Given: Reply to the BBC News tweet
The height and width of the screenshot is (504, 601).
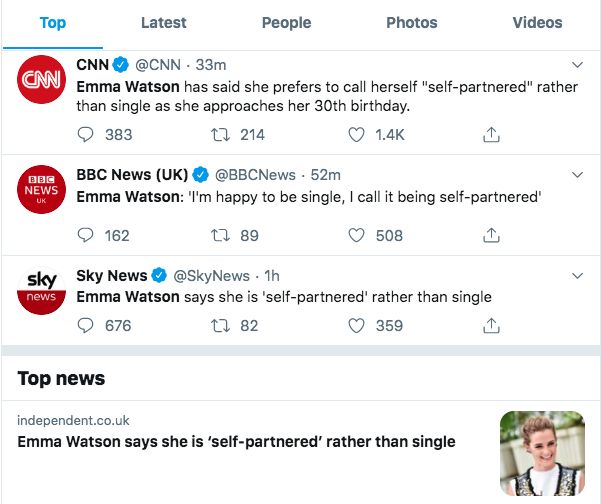Looking at the screenshot, I should (85, 235).
